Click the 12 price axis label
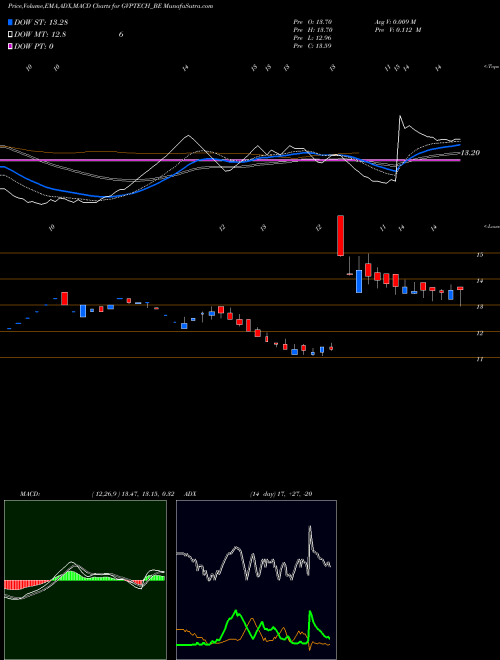Viewport: 500px width, 660px height. [x=479, y=333]
